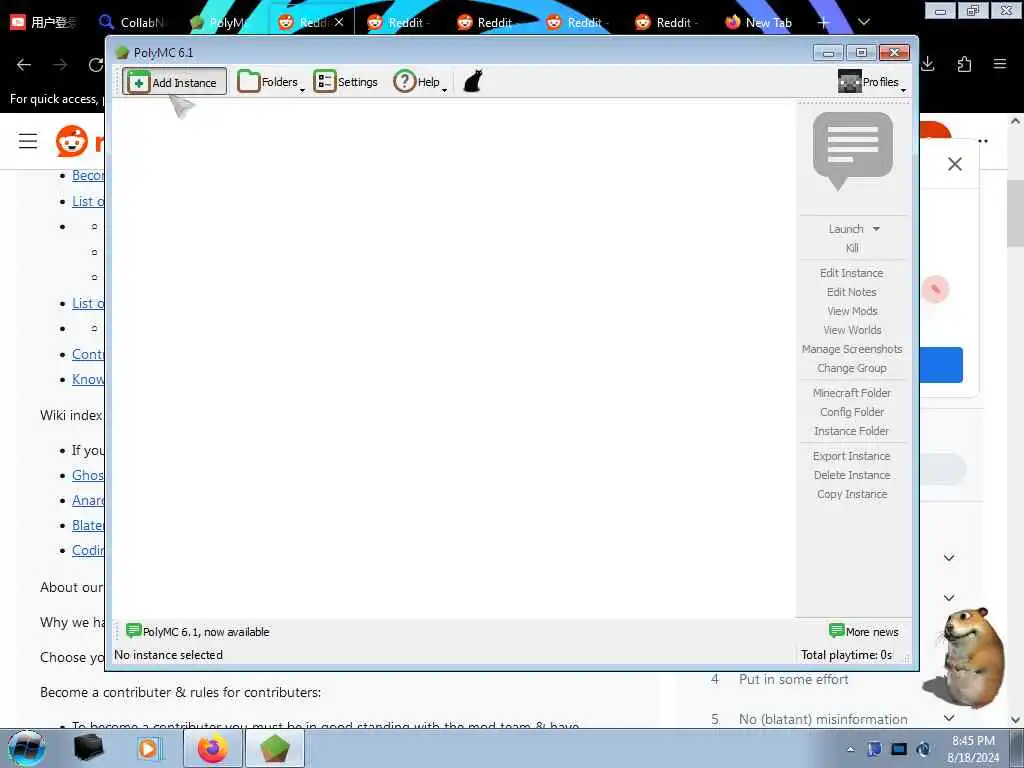Open browser extensions puzzle icon
This screenshot has width=1024, height=768.
964,64
